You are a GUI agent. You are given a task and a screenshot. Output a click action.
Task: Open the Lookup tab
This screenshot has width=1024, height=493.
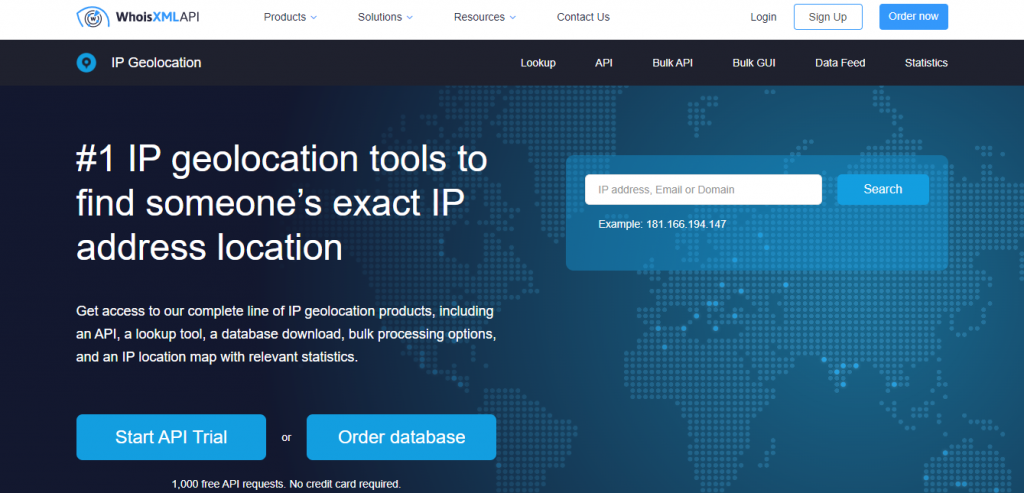coord(538,63)
